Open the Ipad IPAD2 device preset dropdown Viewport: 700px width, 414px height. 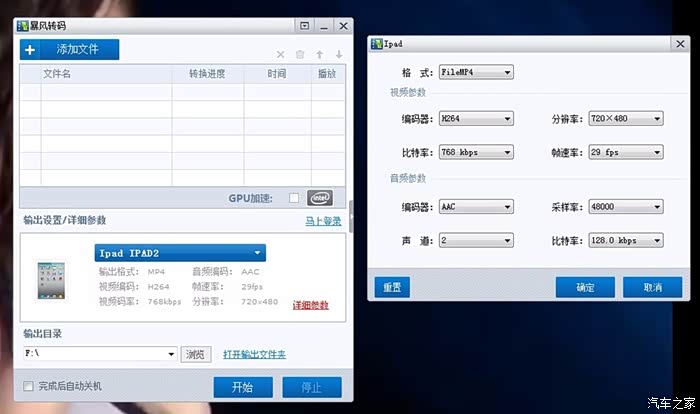click(180, 253)
